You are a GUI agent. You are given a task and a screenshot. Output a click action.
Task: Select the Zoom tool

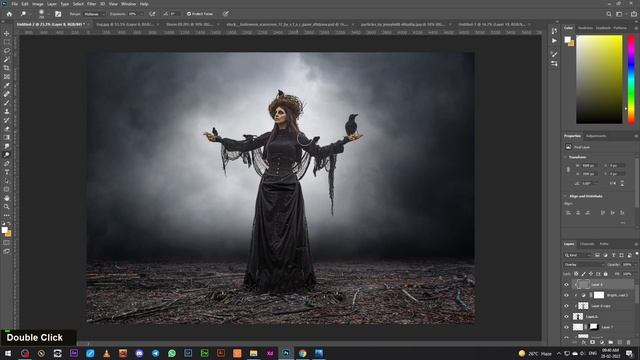(7, 207)
